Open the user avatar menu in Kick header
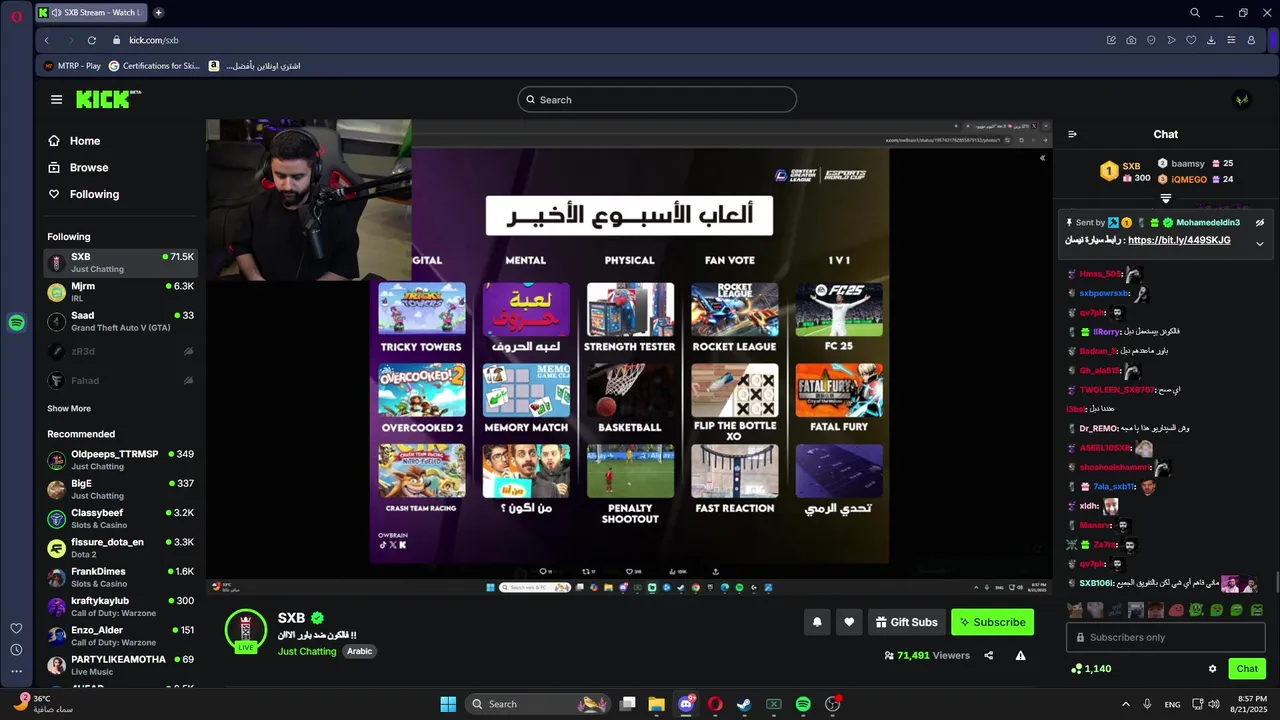 pos(1241,99)
